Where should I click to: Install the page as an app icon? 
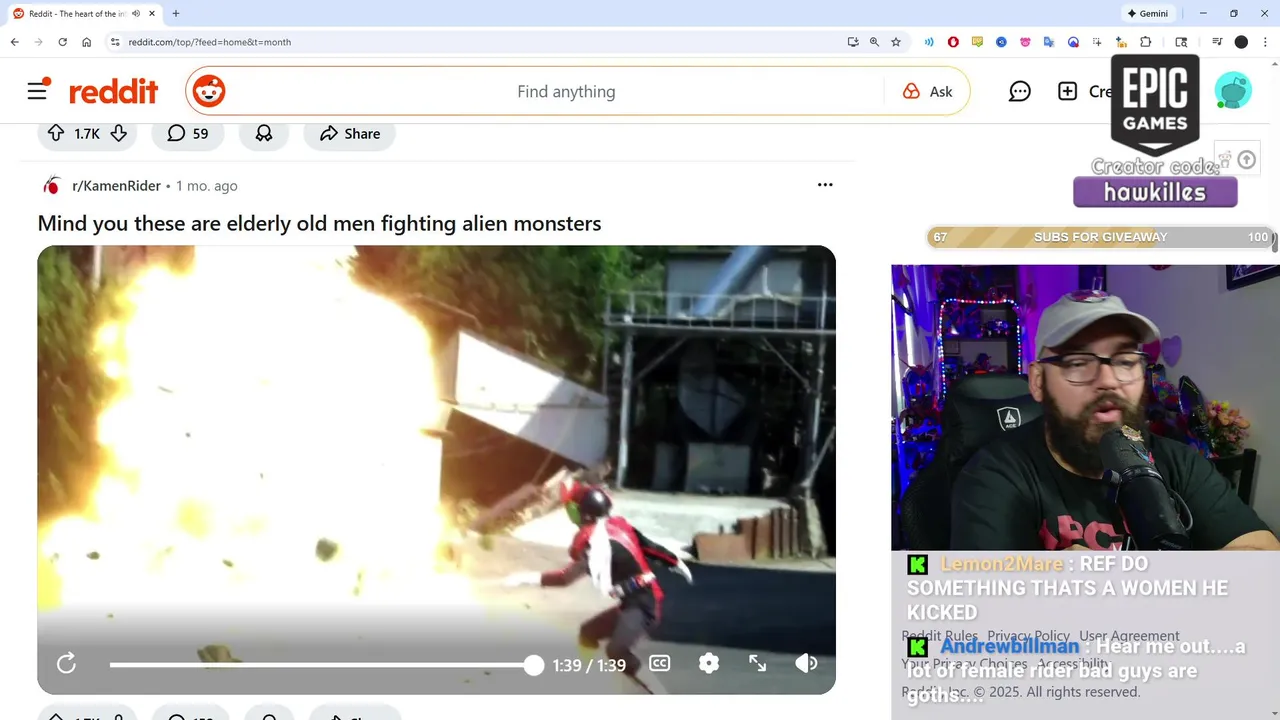[x=853, y=42]
